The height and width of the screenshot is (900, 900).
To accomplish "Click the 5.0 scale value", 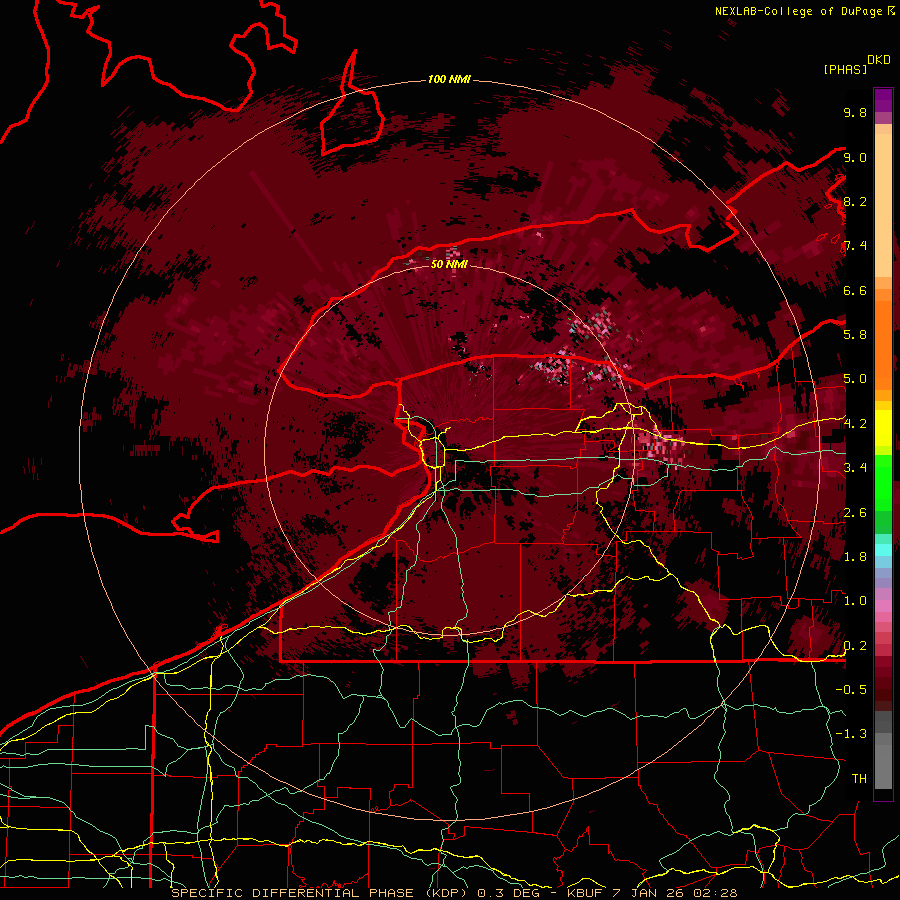I will click(855, 379).
